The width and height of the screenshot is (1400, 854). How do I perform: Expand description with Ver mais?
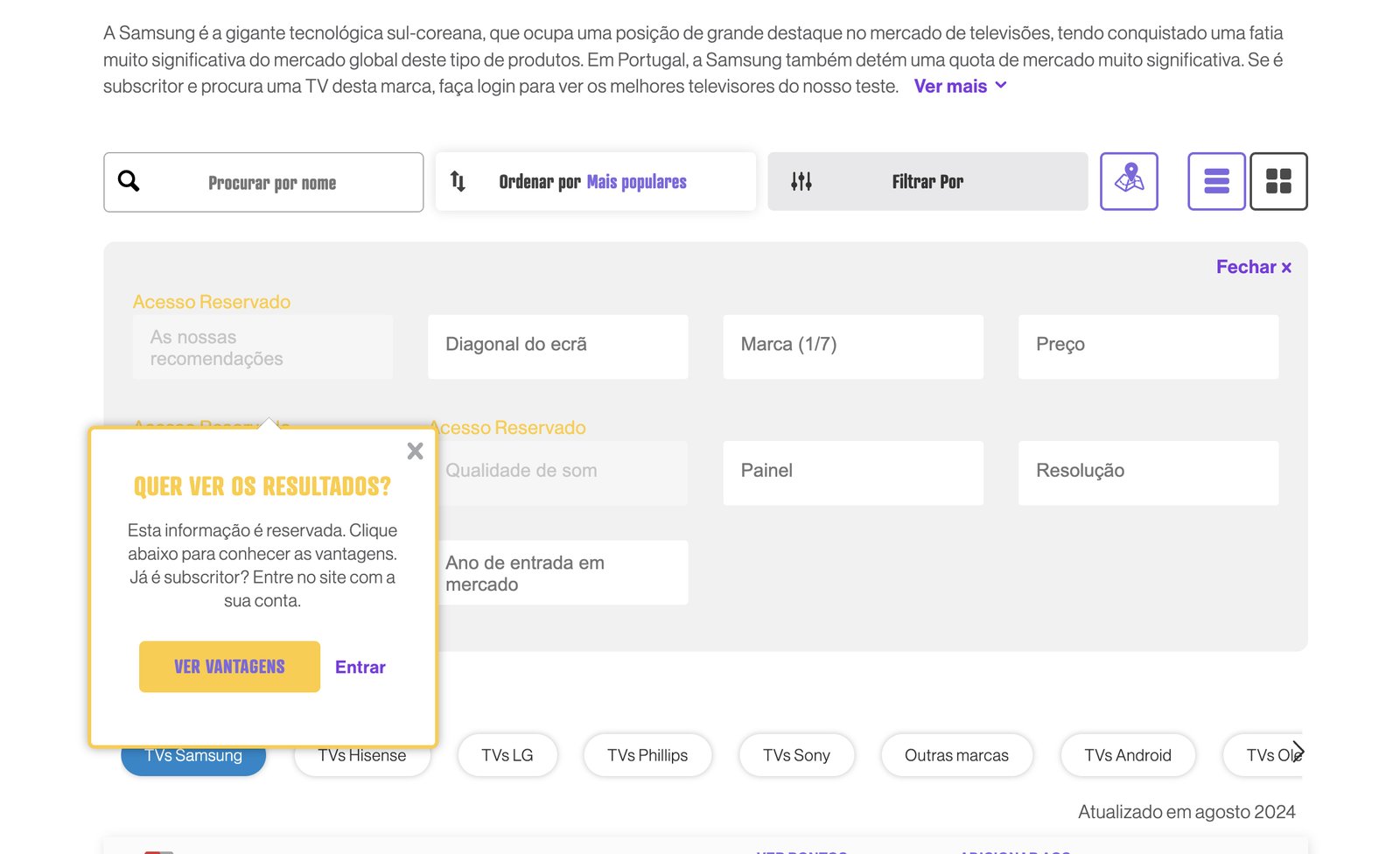click(x=960, y=86)
